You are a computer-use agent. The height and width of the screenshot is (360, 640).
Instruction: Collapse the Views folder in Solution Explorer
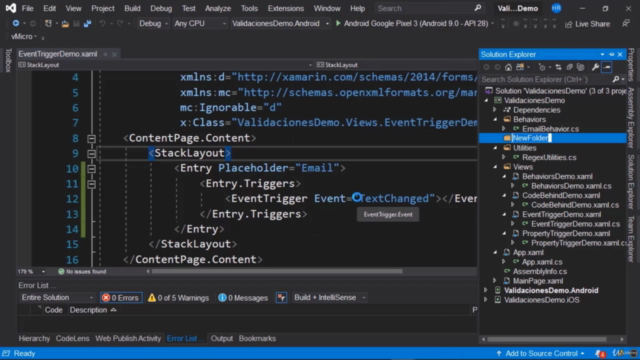coord(496,167)
